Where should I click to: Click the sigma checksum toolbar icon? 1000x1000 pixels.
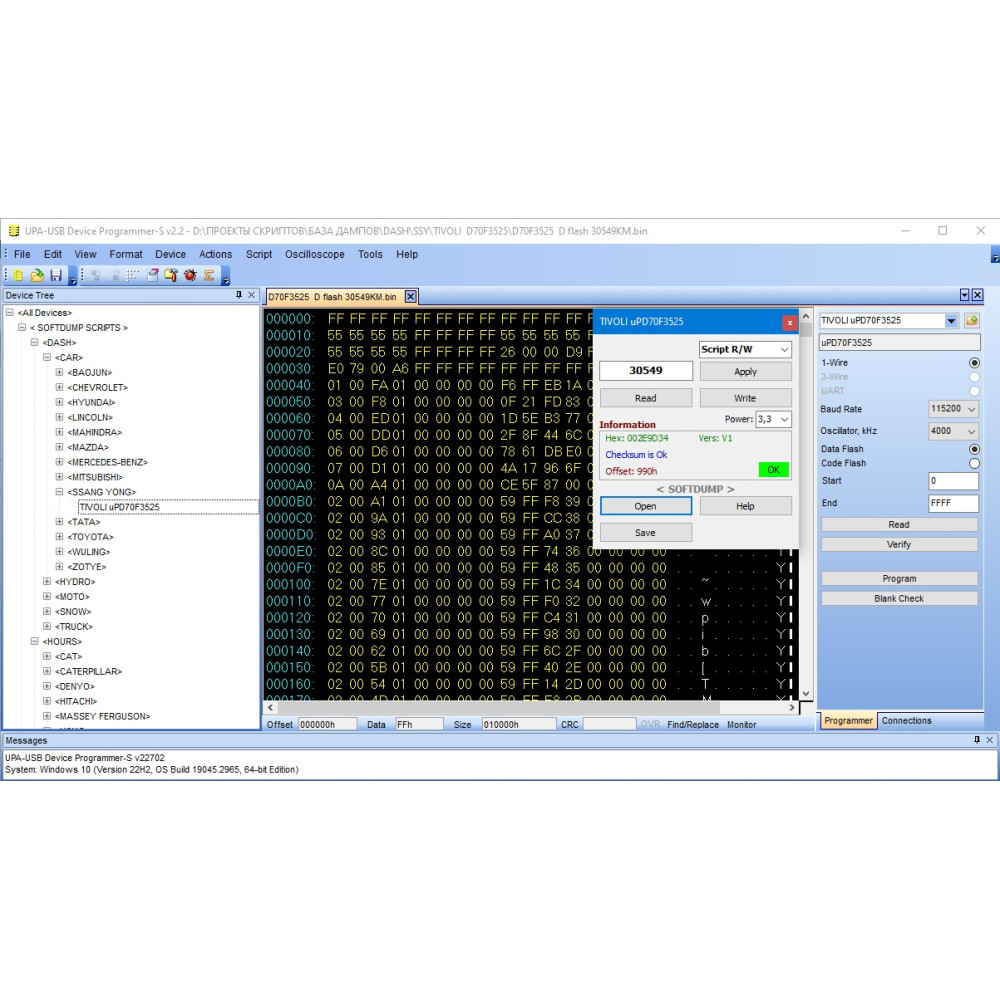click(x=209, y=276)
